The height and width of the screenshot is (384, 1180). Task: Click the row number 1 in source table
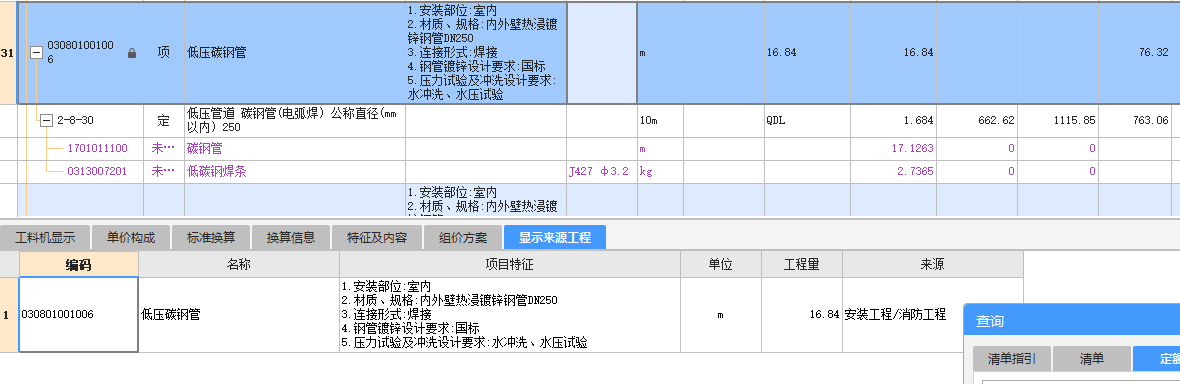tap(9, 315)
